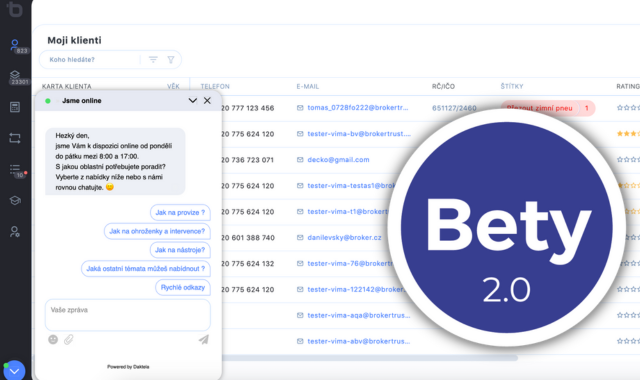Open the layers icon with badge 23301
The width and height of the screenshot is (640, 380).
click(x=15, y=75)
